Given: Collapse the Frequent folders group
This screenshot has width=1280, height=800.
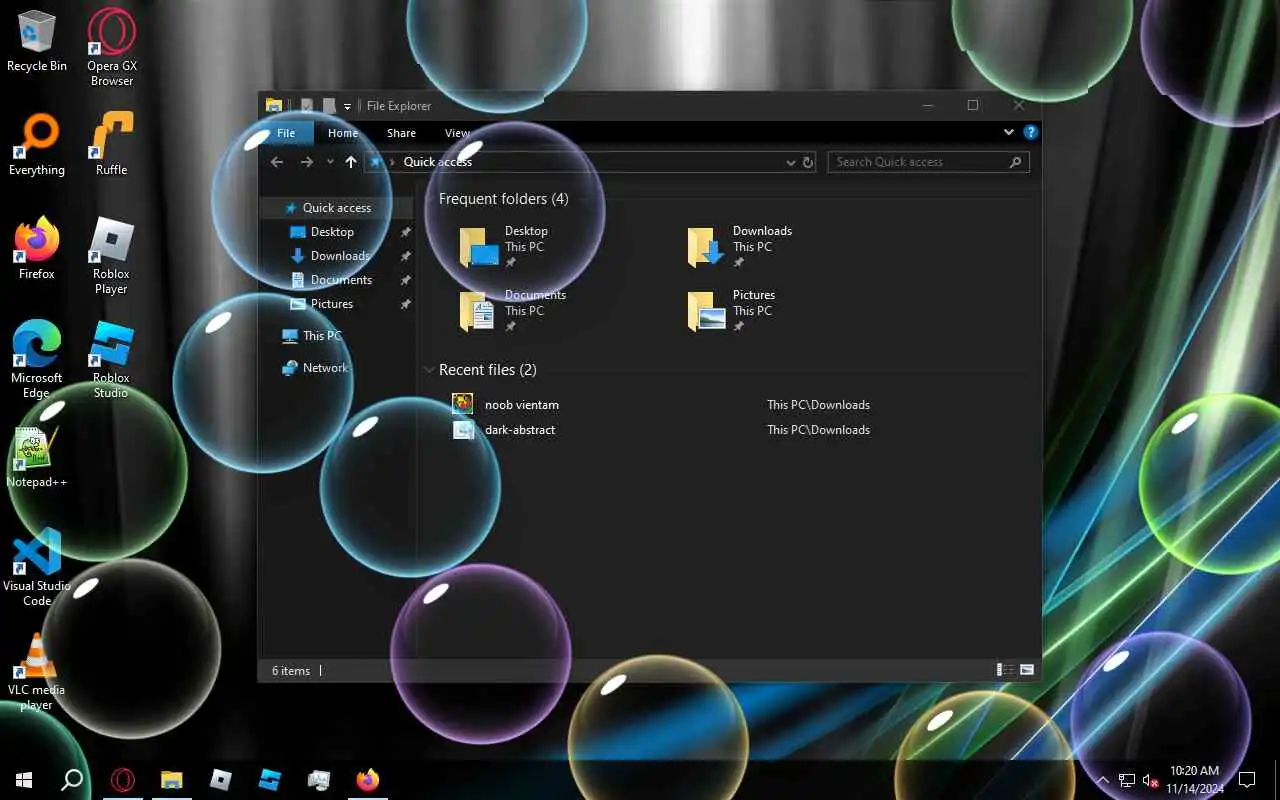Looking at the screenshot, I should point(428,199).
